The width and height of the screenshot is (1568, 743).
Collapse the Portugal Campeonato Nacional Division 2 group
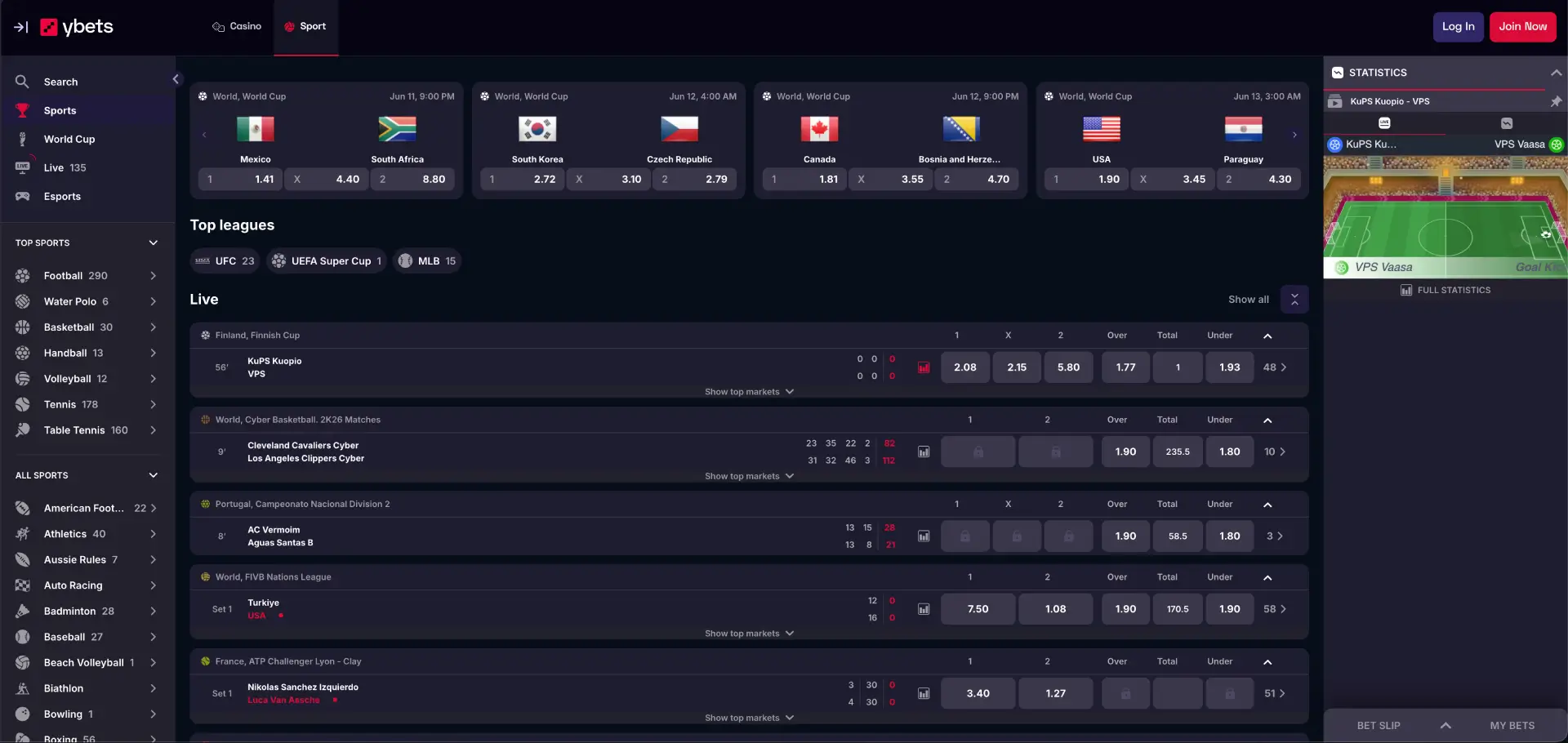coord(1267,505)
